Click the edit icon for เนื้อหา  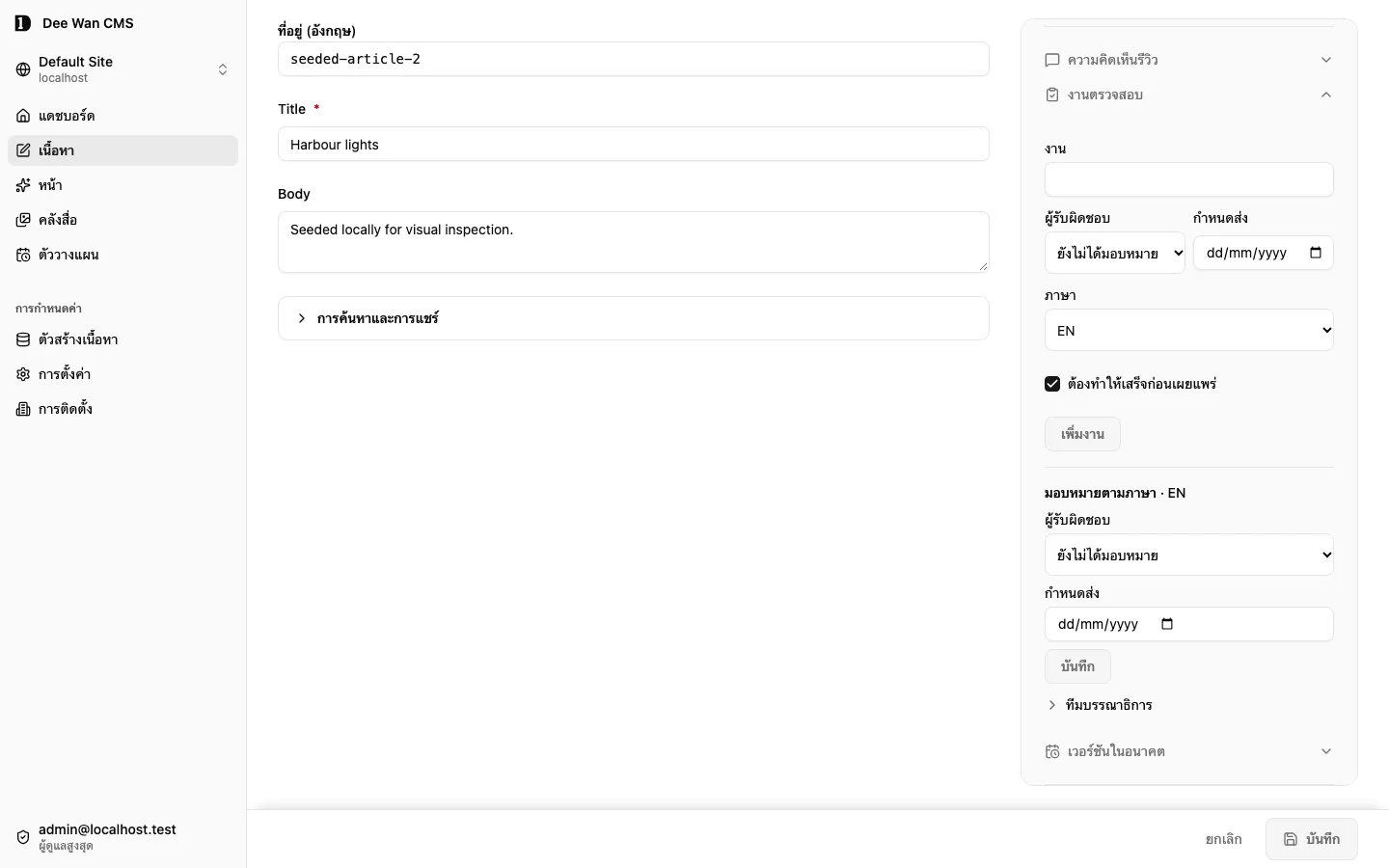pos(23,150)
